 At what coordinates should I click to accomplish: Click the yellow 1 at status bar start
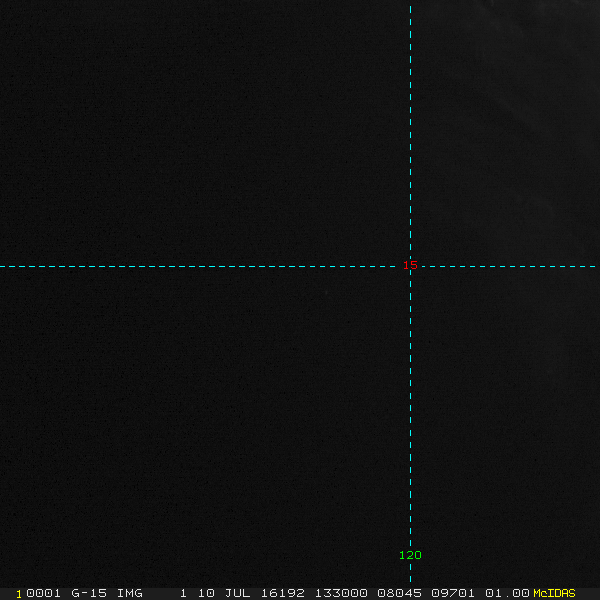pos(19,593)
